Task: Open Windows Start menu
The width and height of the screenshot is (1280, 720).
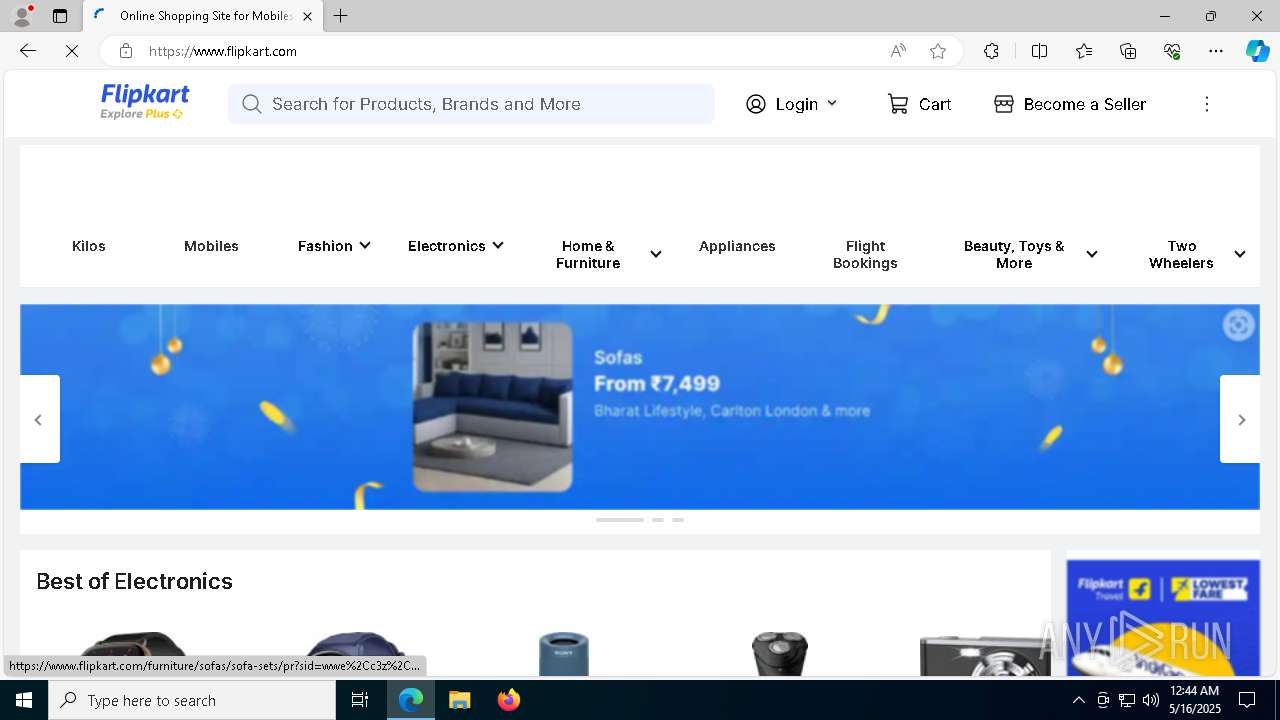Action: 24,700
